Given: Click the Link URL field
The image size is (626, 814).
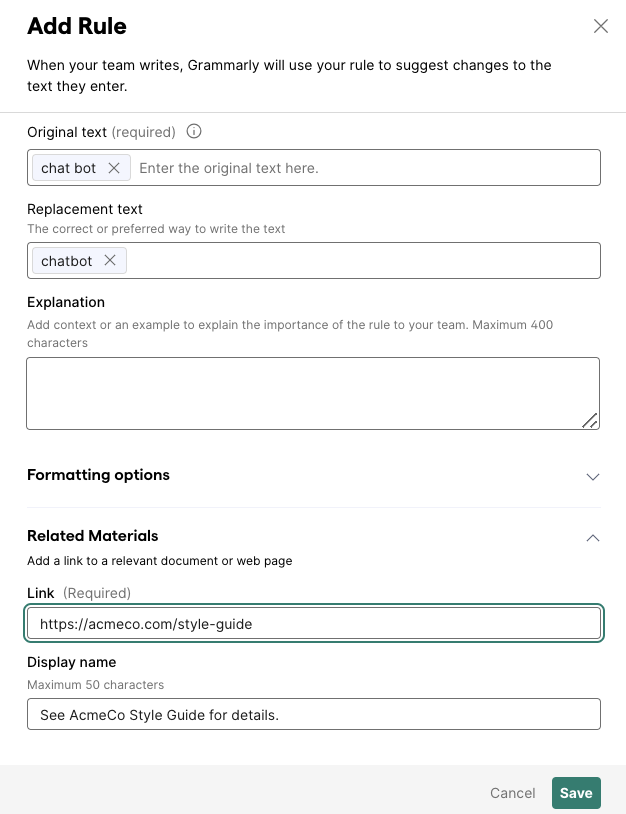Looking at the screenshot, I should [314, 623].
